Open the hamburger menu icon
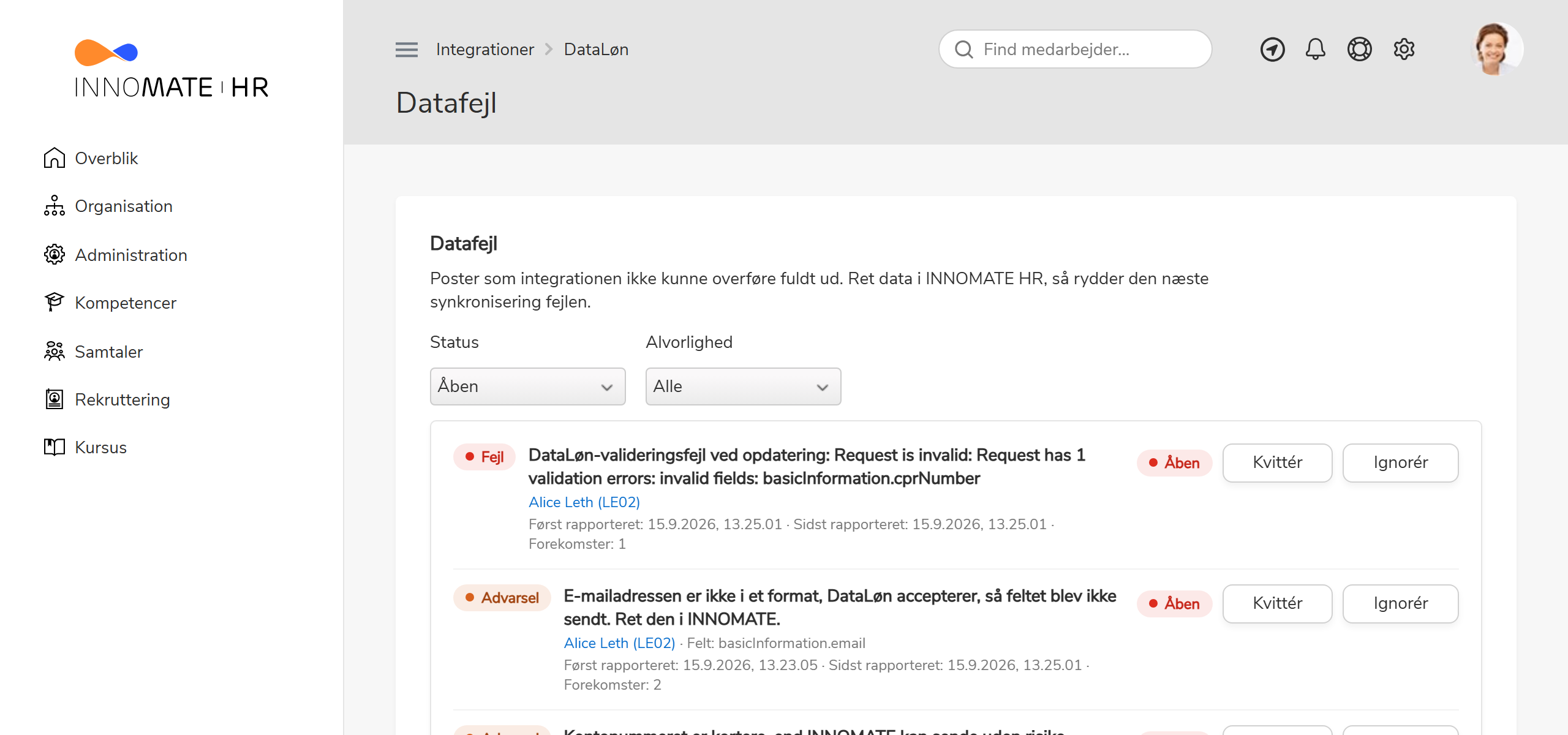1568x735 pixels. pyautogui.click(x=407, y=50)
